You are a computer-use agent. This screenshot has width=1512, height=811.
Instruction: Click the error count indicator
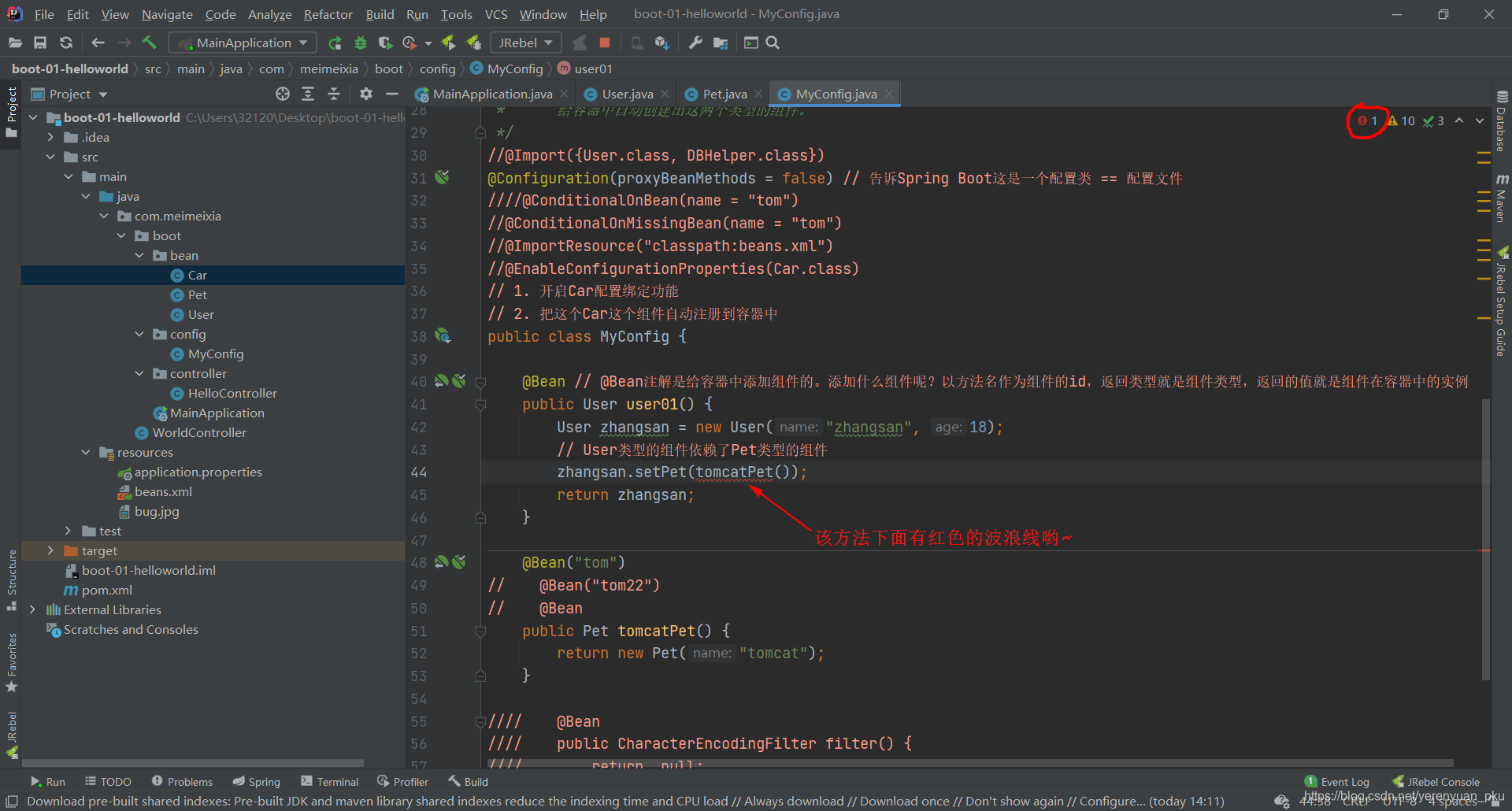[1367, 120]
